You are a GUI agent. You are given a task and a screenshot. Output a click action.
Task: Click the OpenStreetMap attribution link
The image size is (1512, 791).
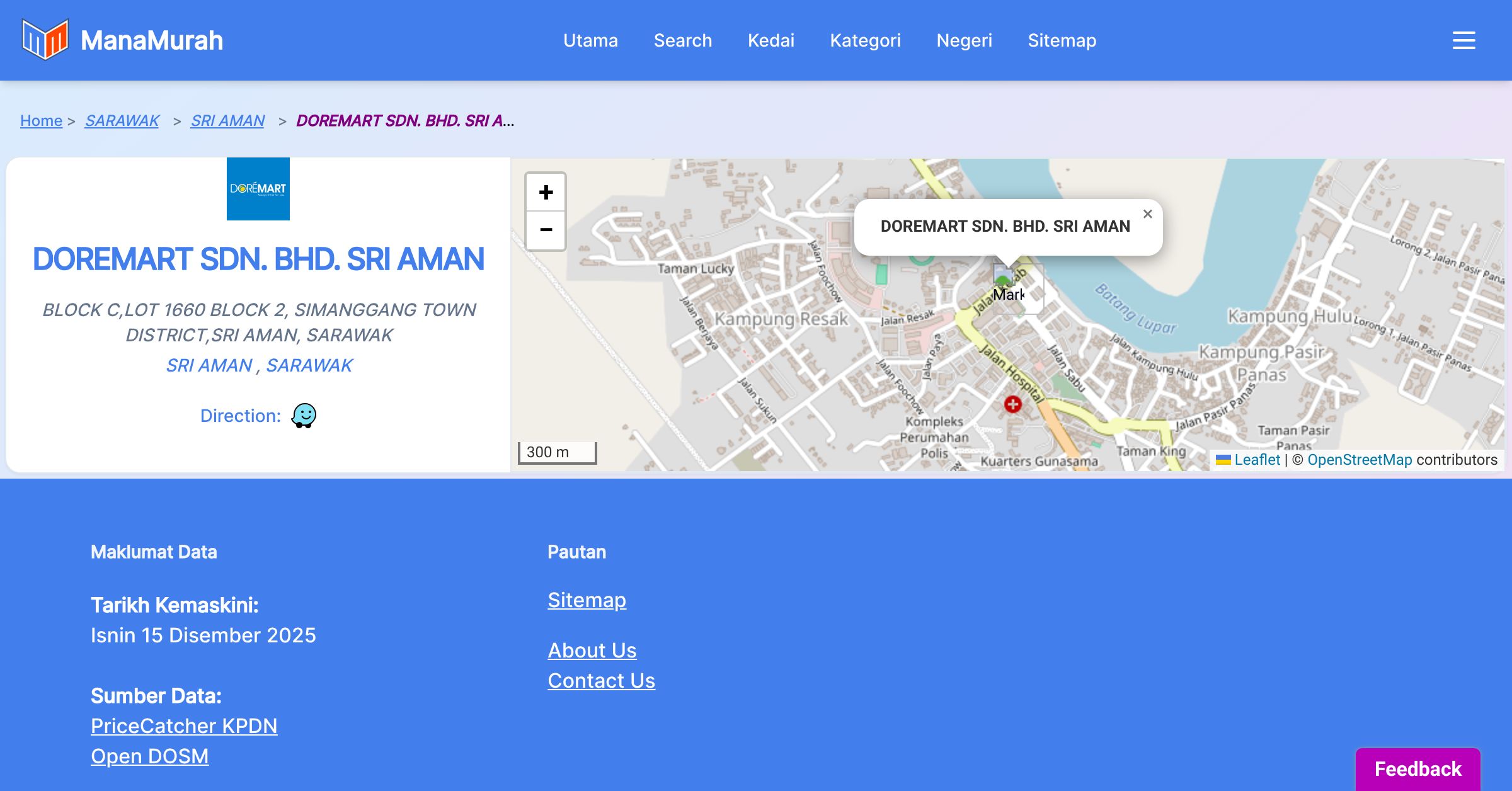(1360, 460)
